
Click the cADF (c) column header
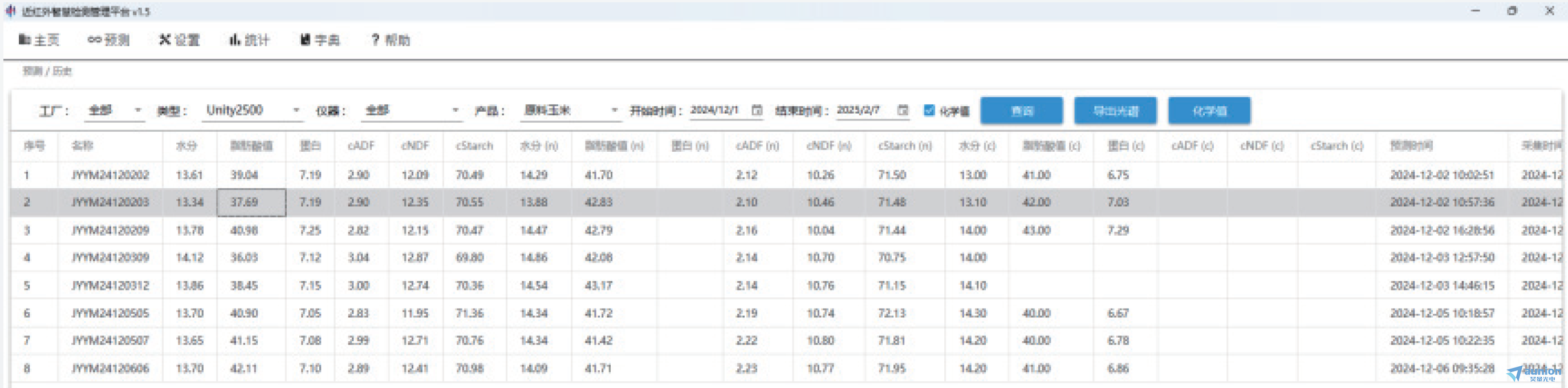pyautogui.click(x=1192, y=146)
